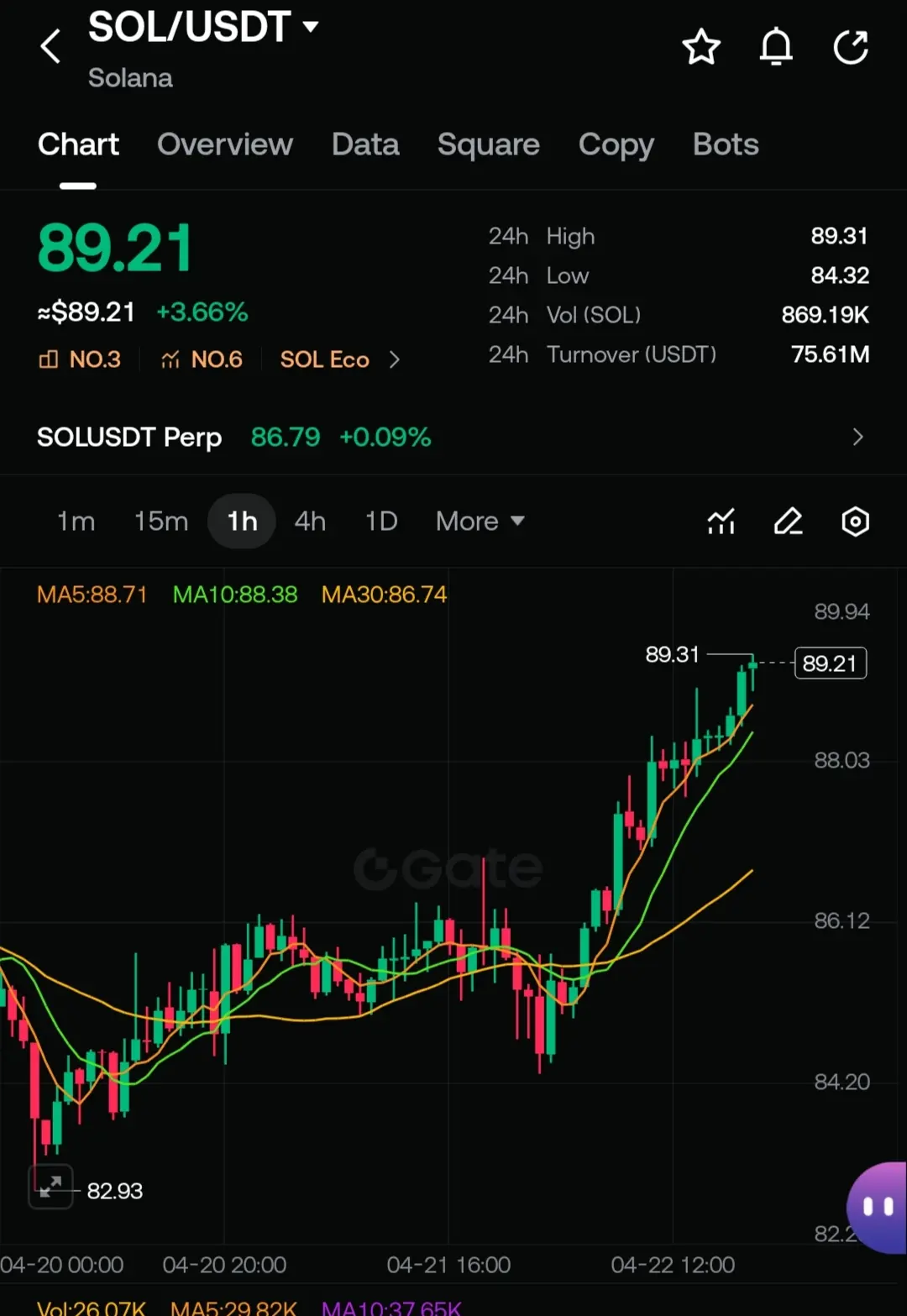The height and width of the screenshot is (1316, 907).
Task: Select the 15m timeframe
Action: (x=161, y=522)
